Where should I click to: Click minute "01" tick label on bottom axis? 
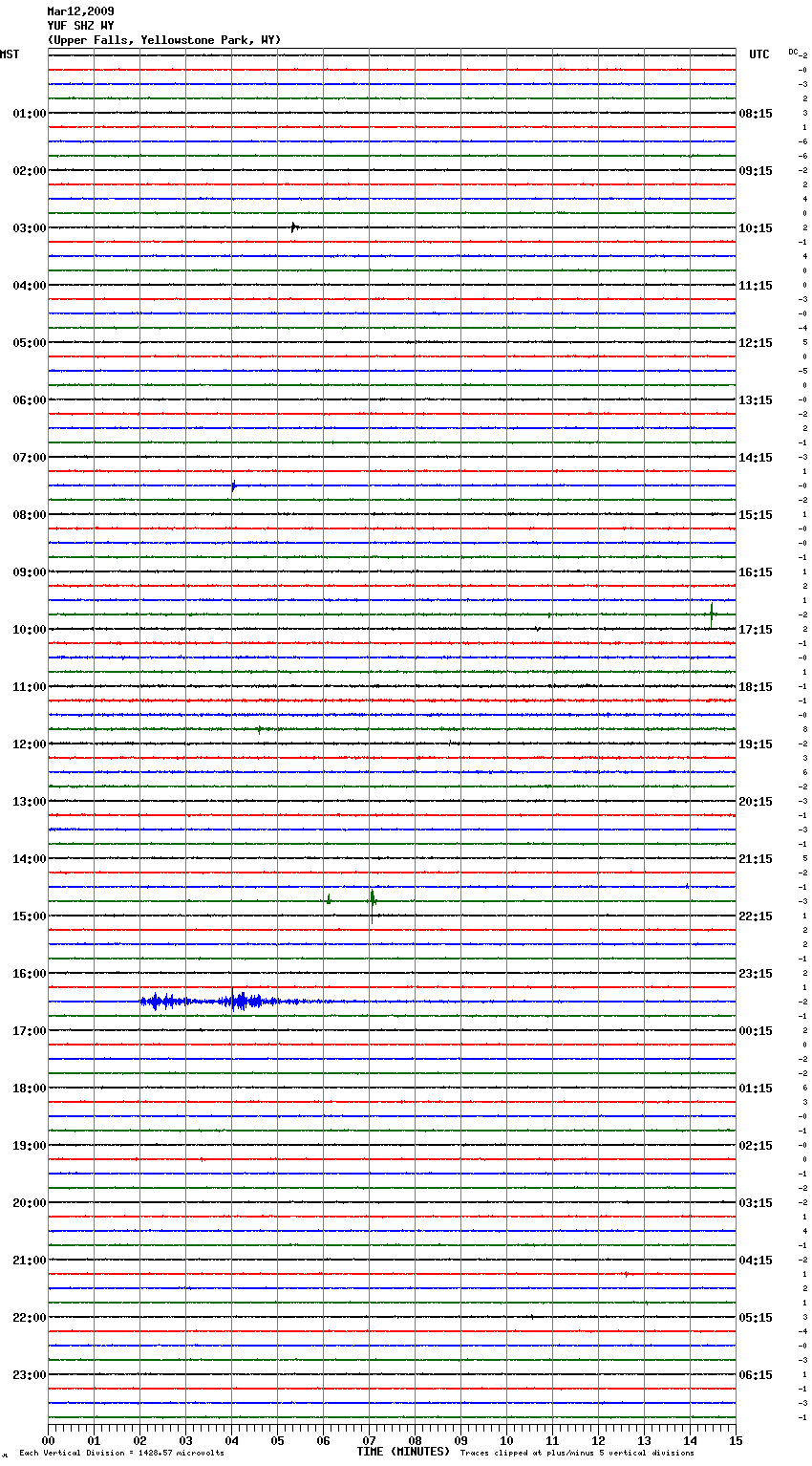94,1440
